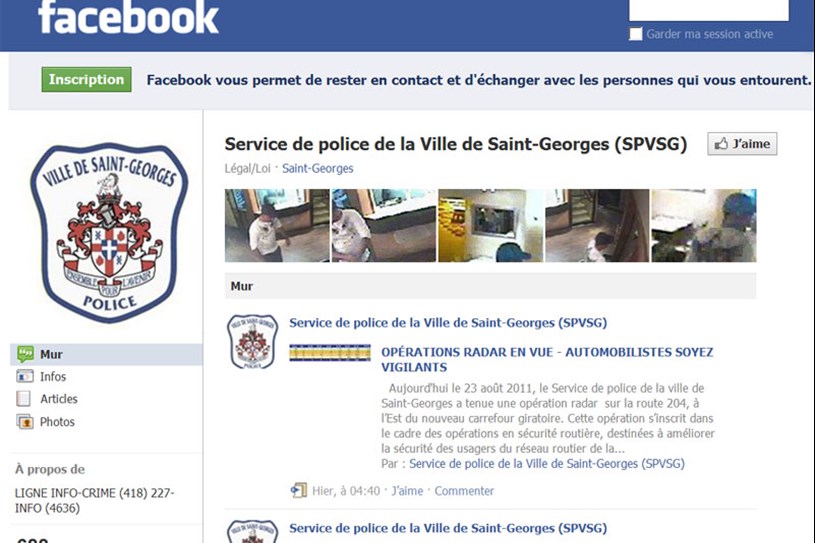
Task: Click the thumbs-up icon on J'aime button
Action: pos(721,143)
